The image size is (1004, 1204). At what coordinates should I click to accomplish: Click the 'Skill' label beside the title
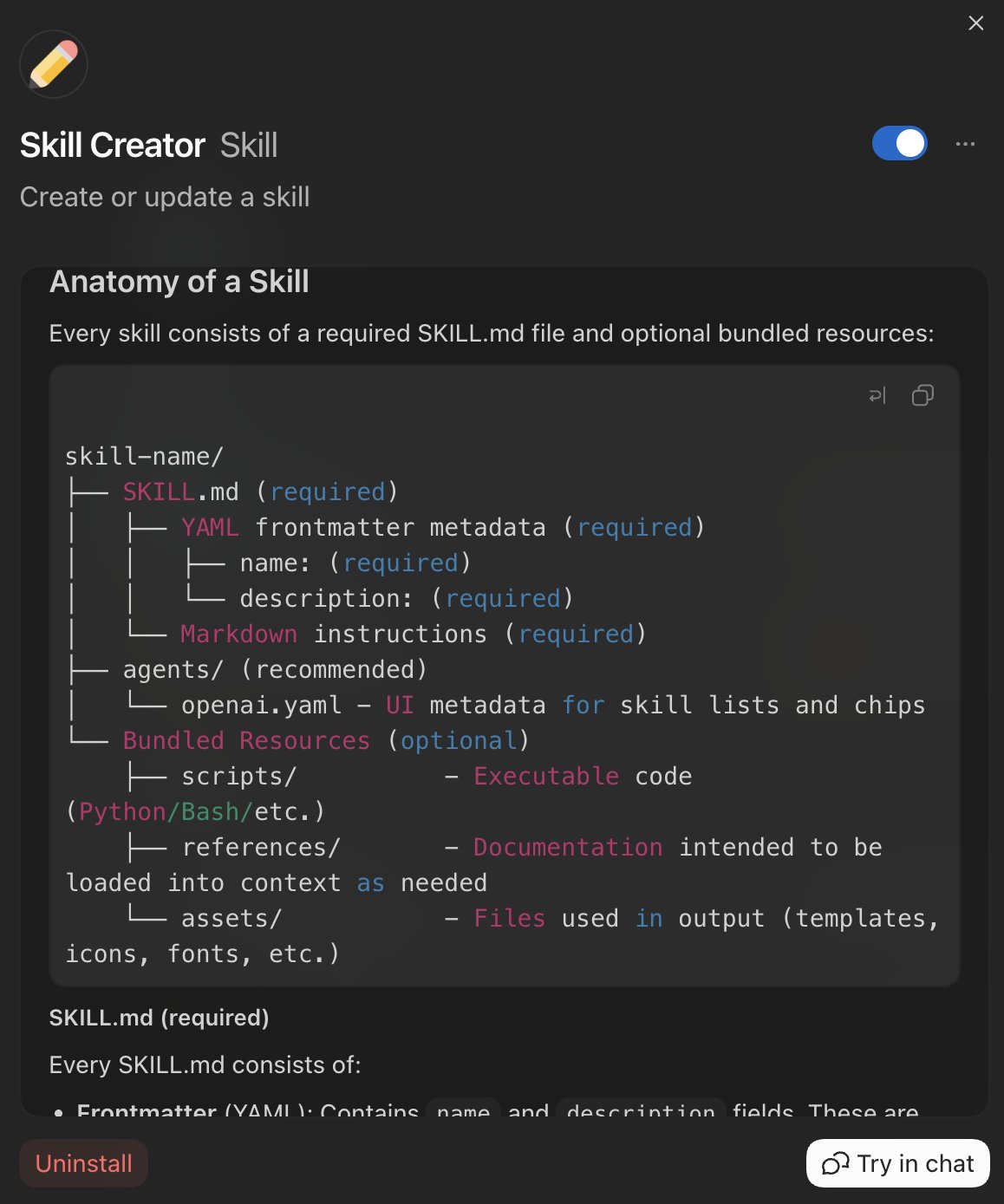[x=249, y=146]
